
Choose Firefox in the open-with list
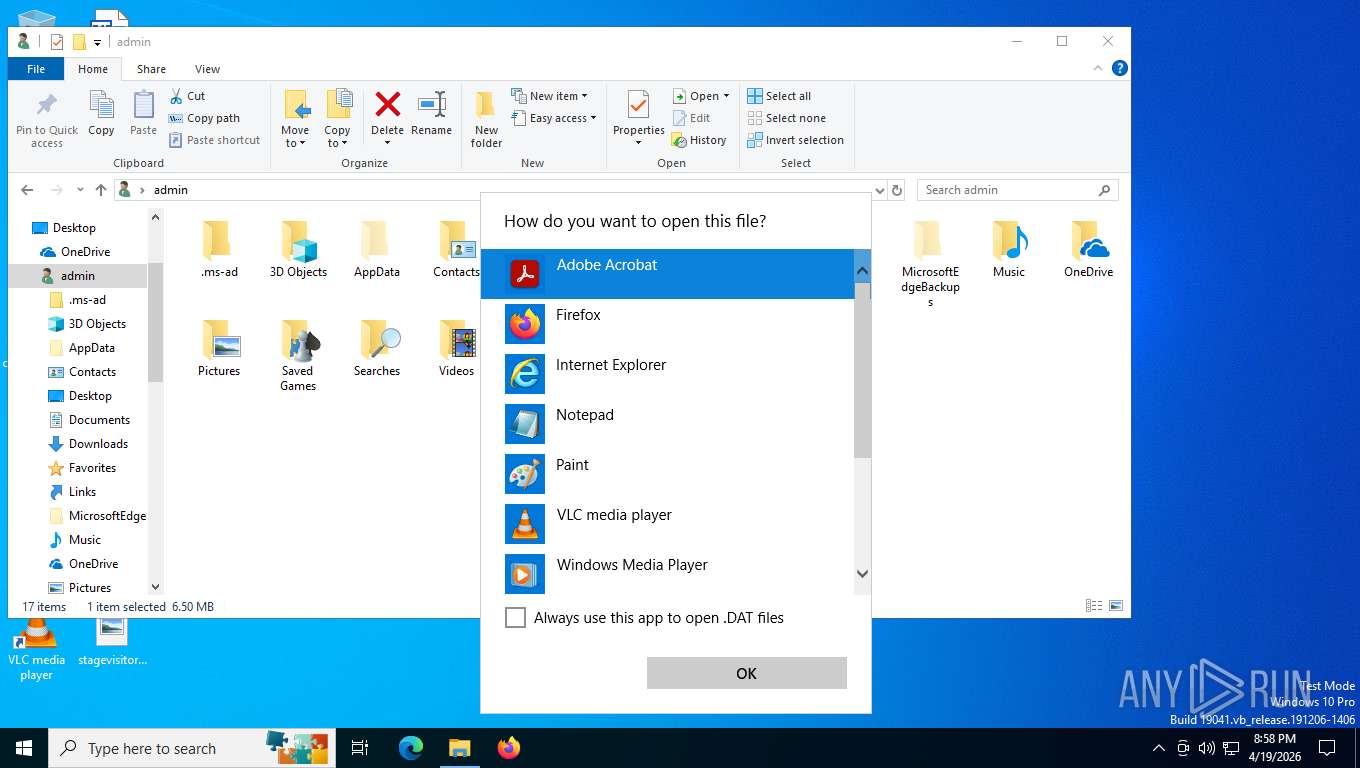click(667, 324)
